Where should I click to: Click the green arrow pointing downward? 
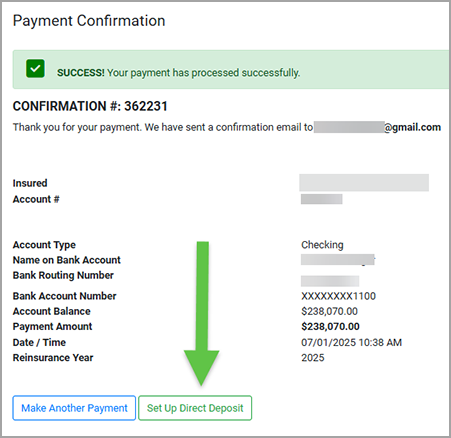202,313
